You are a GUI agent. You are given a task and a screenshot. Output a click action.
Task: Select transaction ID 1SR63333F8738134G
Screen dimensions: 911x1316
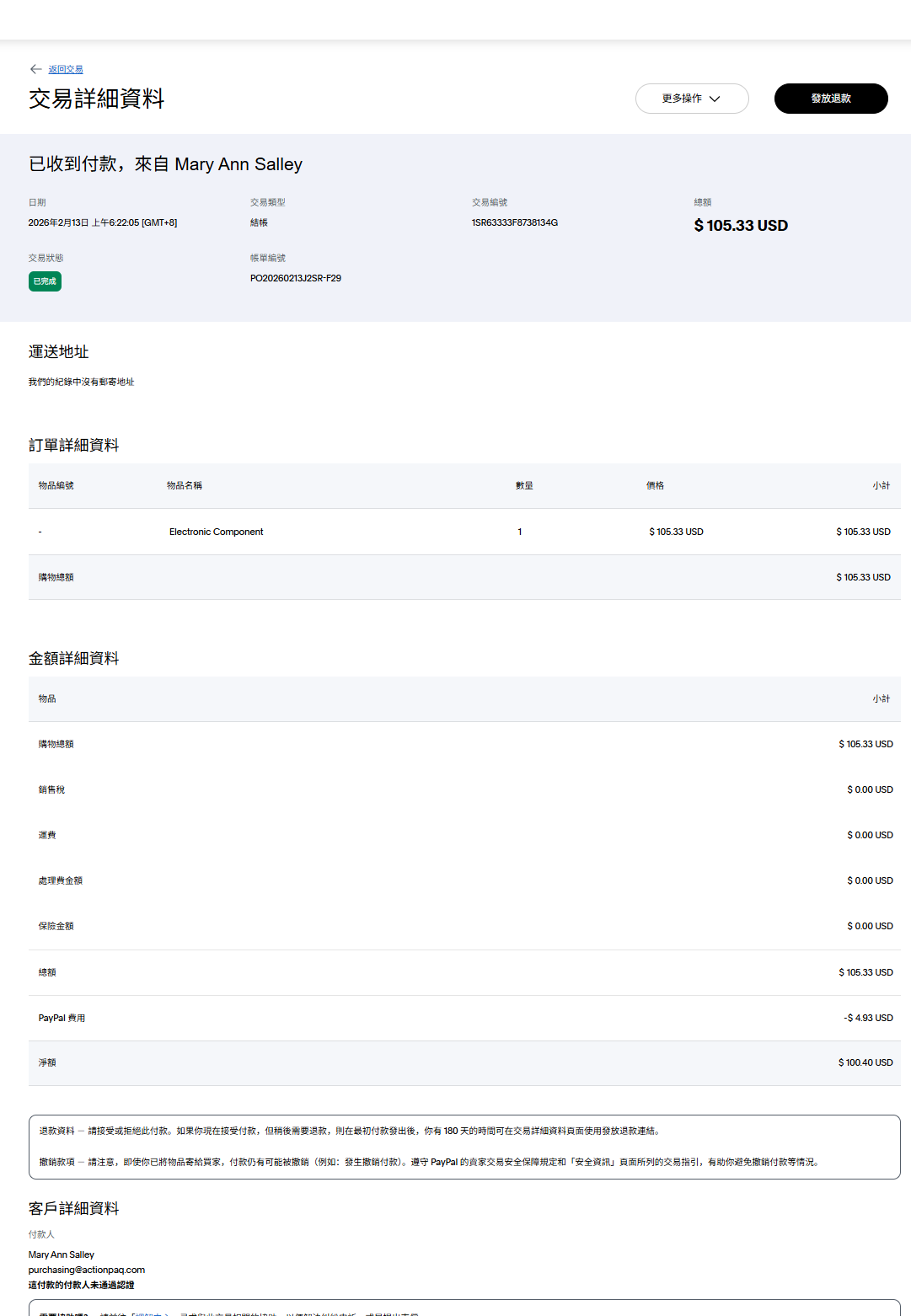(x=514, y=223)
